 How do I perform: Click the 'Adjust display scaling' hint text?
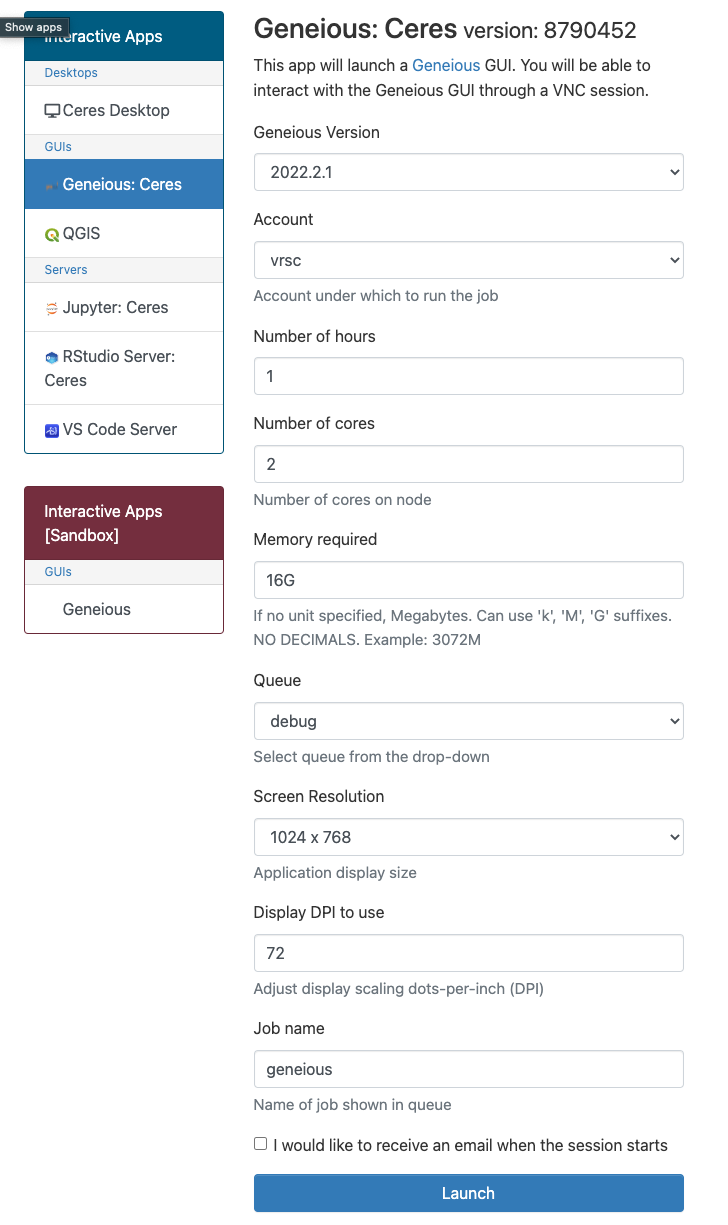coord(399,989)
